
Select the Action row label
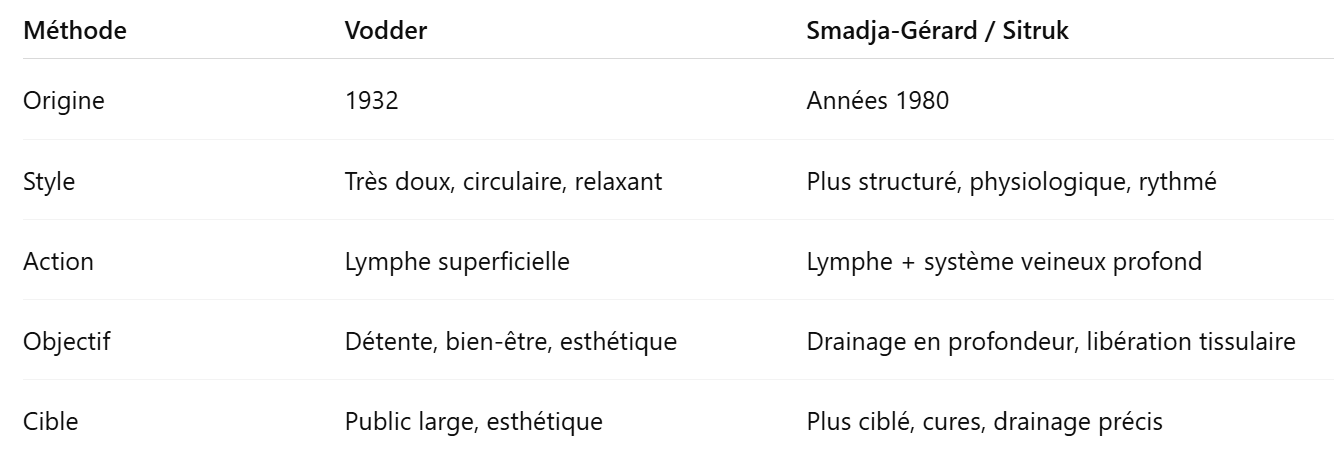[58, 262]
